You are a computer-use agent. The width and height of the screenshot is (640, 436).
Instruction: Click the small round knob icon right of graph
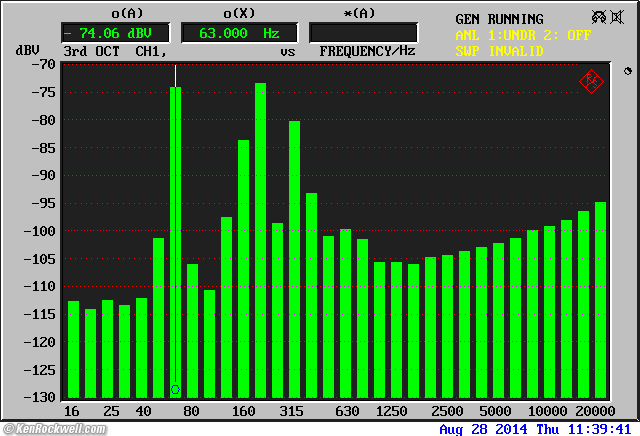tap(627, 72)
